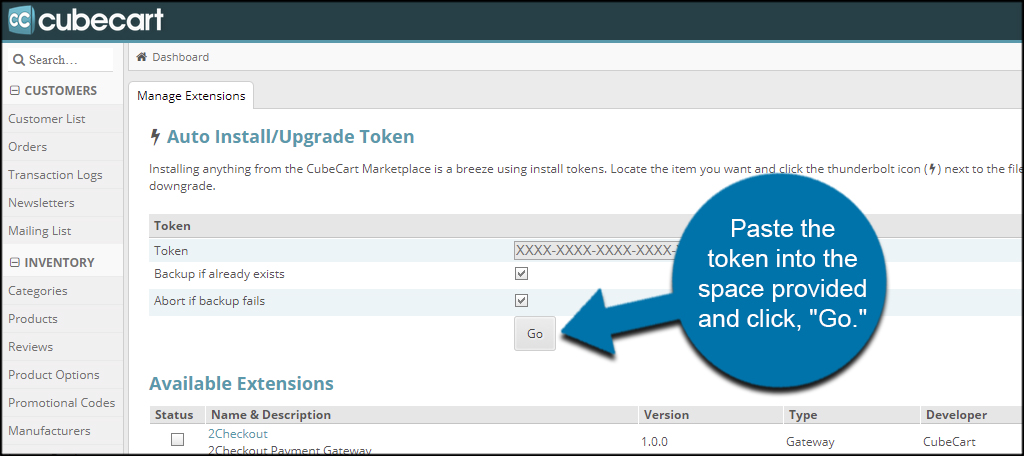1024x456 pixels.
Task: Focus the Search field in sidebar
Action: click(61, 60)
